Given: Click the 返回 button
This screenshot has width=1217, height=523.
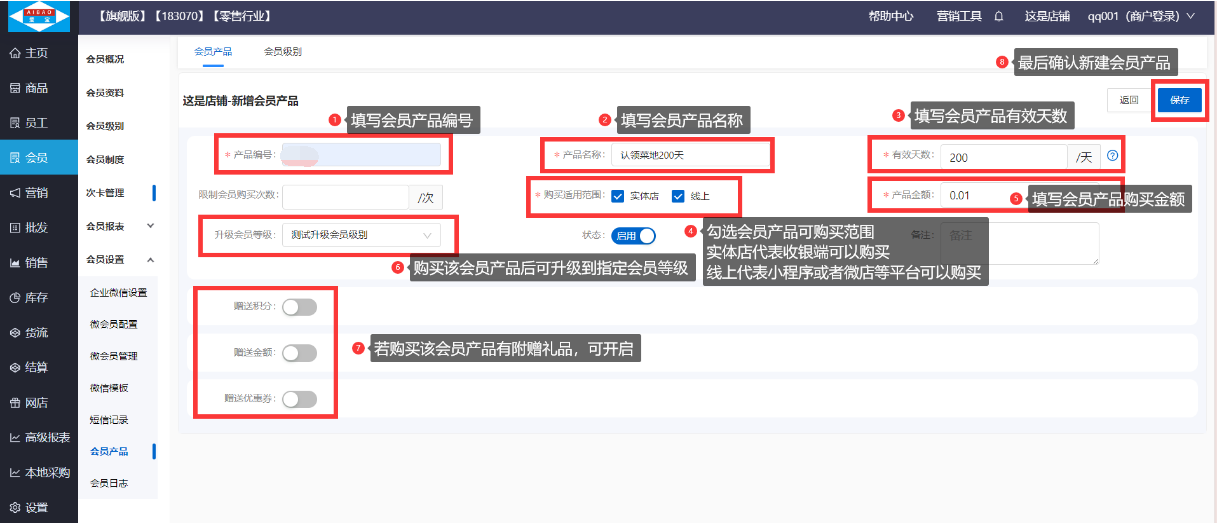Looking at the screenshot, I should point(1129,100).
